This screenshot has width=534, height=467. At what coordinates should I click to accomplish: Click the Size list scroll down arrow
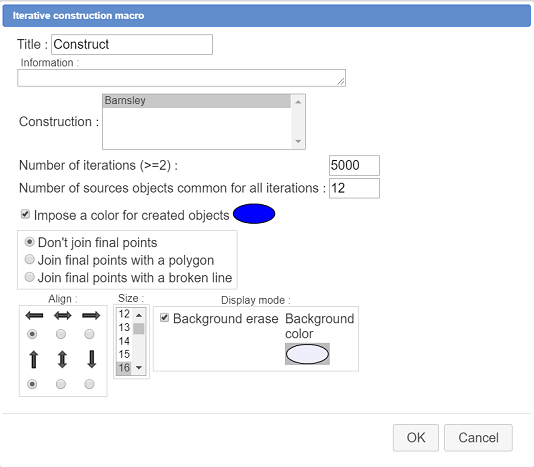[x=139, y=368]
